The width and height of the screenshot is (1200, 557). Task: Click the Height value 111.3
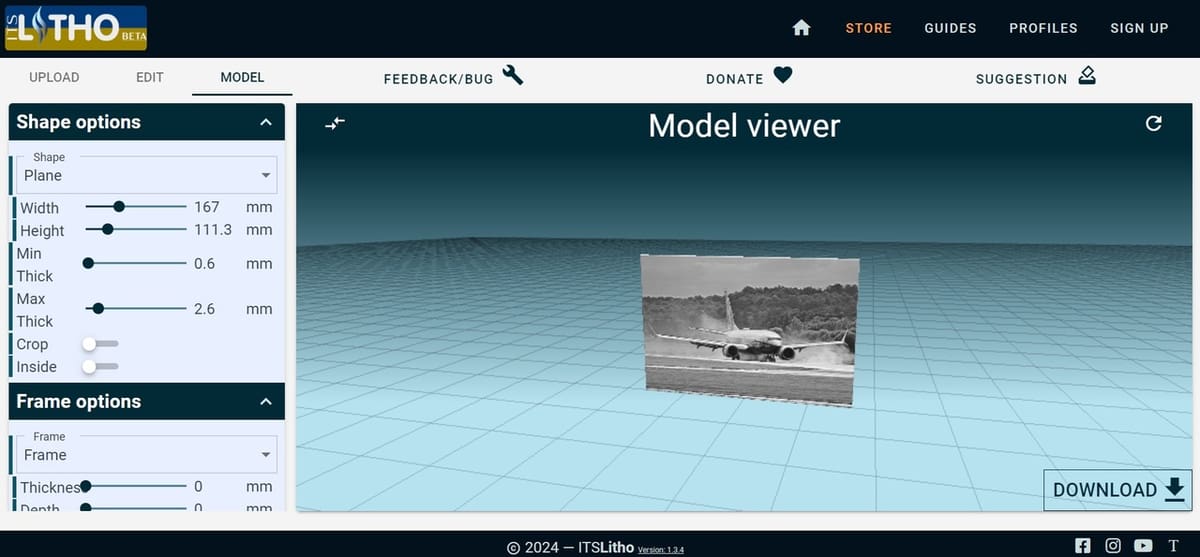pos(213,229)
